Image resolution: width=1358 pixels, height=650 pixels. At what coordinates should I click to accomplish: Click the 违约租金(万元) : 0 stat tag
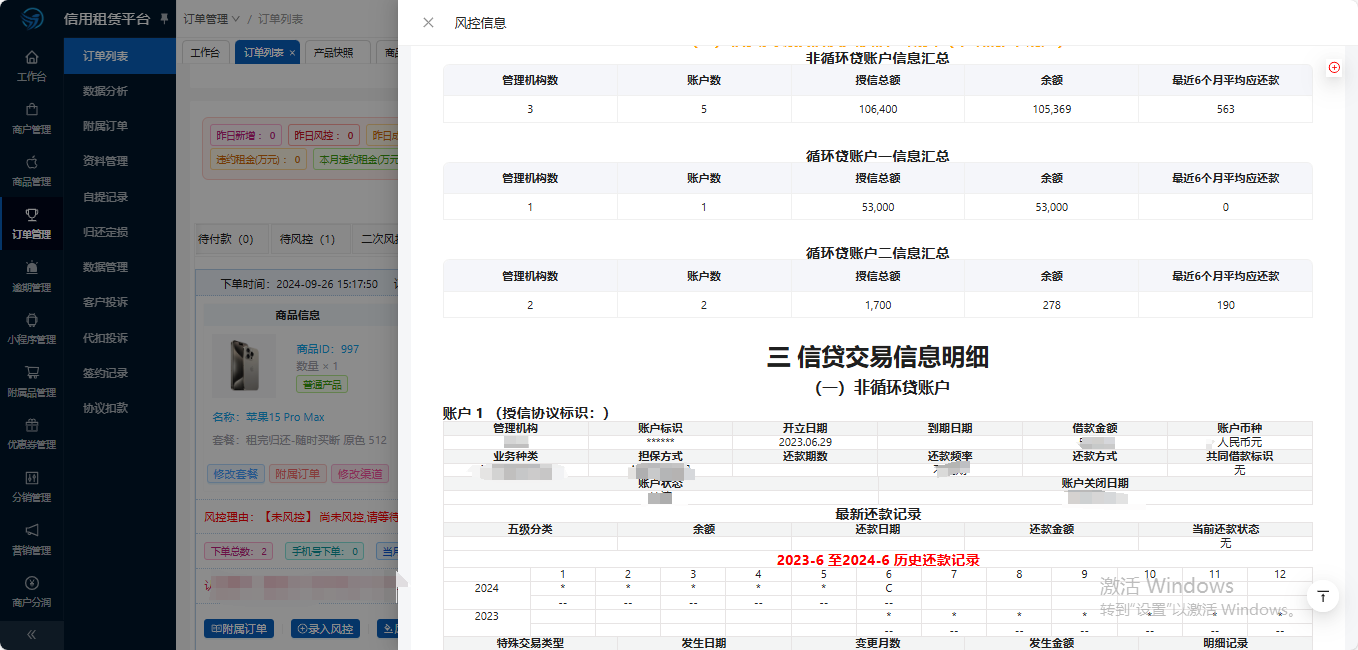[x=259, y=159]
